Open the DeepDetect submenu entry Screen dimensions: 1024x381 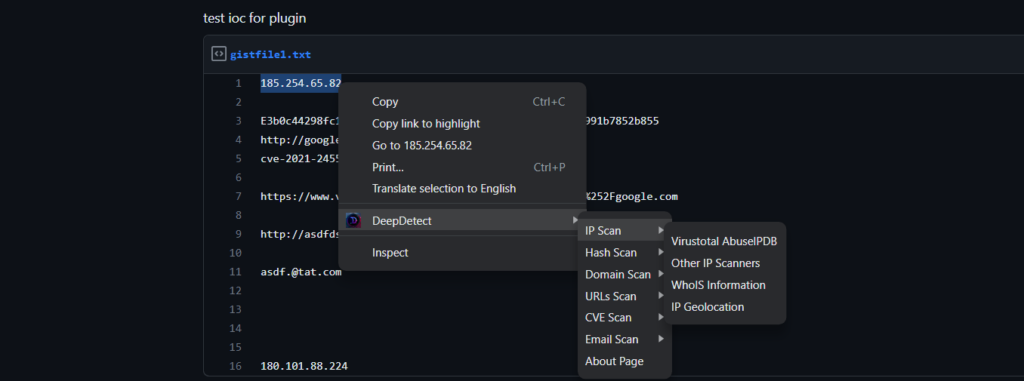coord(462,221)
